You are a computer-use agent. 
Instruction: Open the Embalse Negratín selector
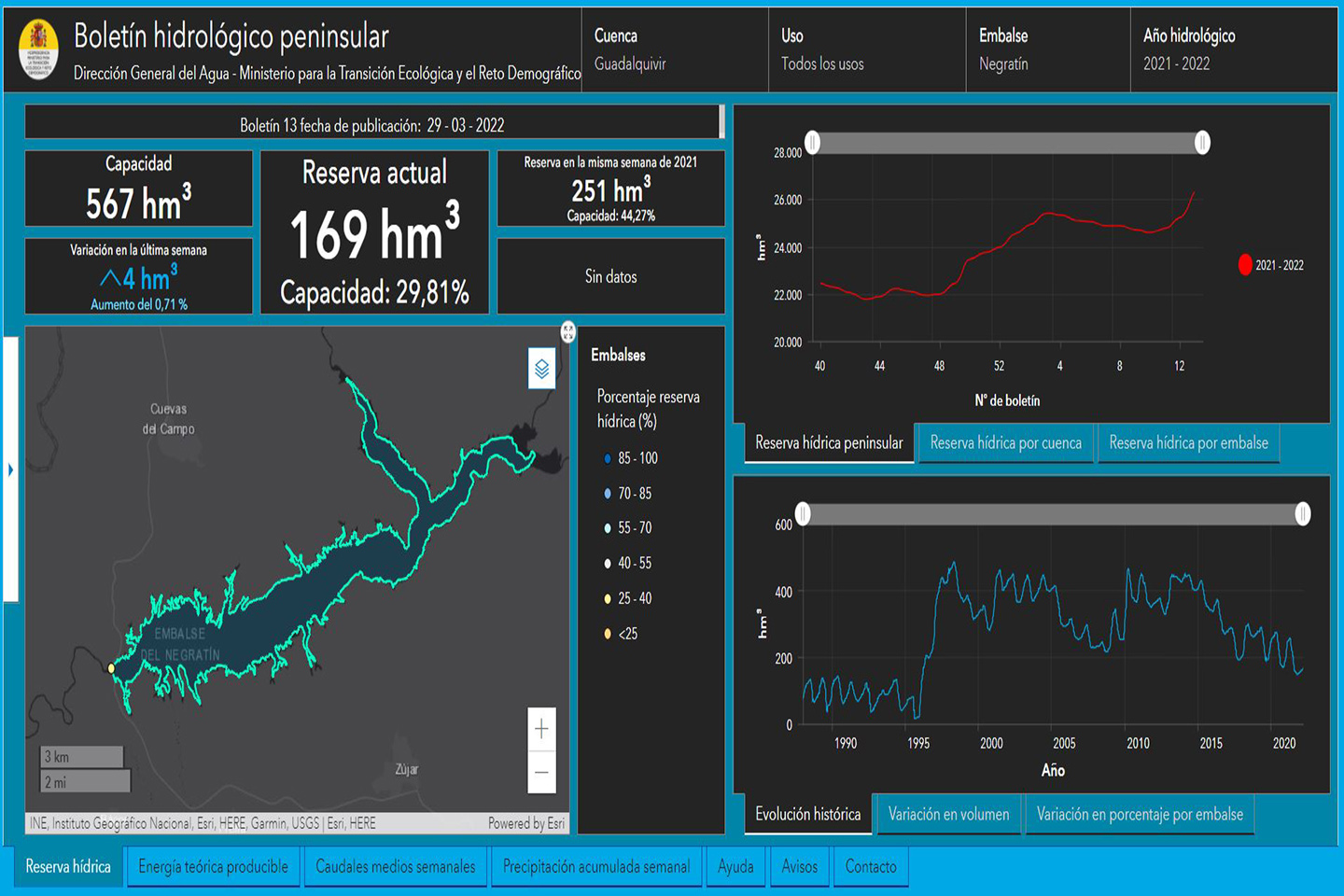(x=1046, y=50)
